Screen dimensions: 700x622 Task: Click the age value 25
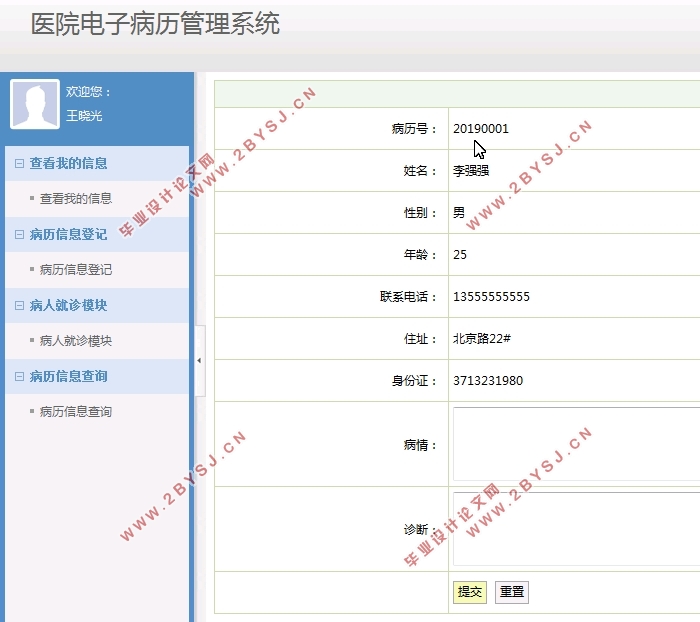[x=460, y=255]
